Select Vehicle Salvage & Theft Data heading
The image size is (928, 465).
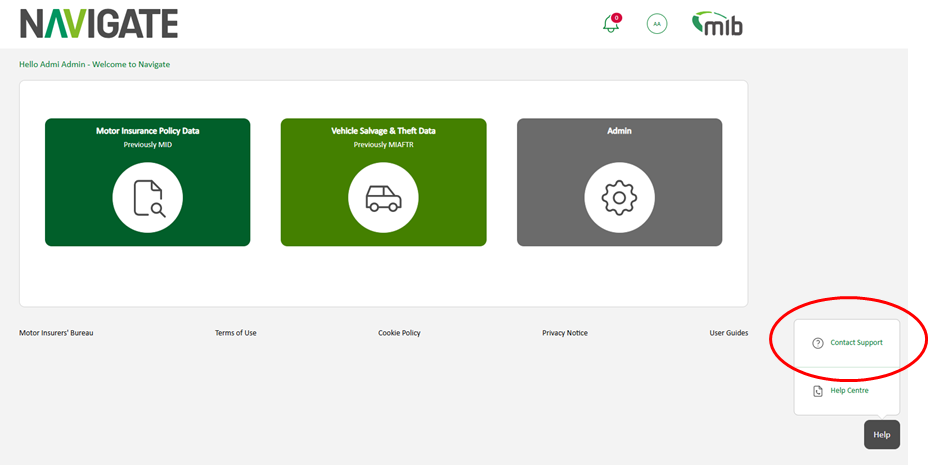coord(383,131)
